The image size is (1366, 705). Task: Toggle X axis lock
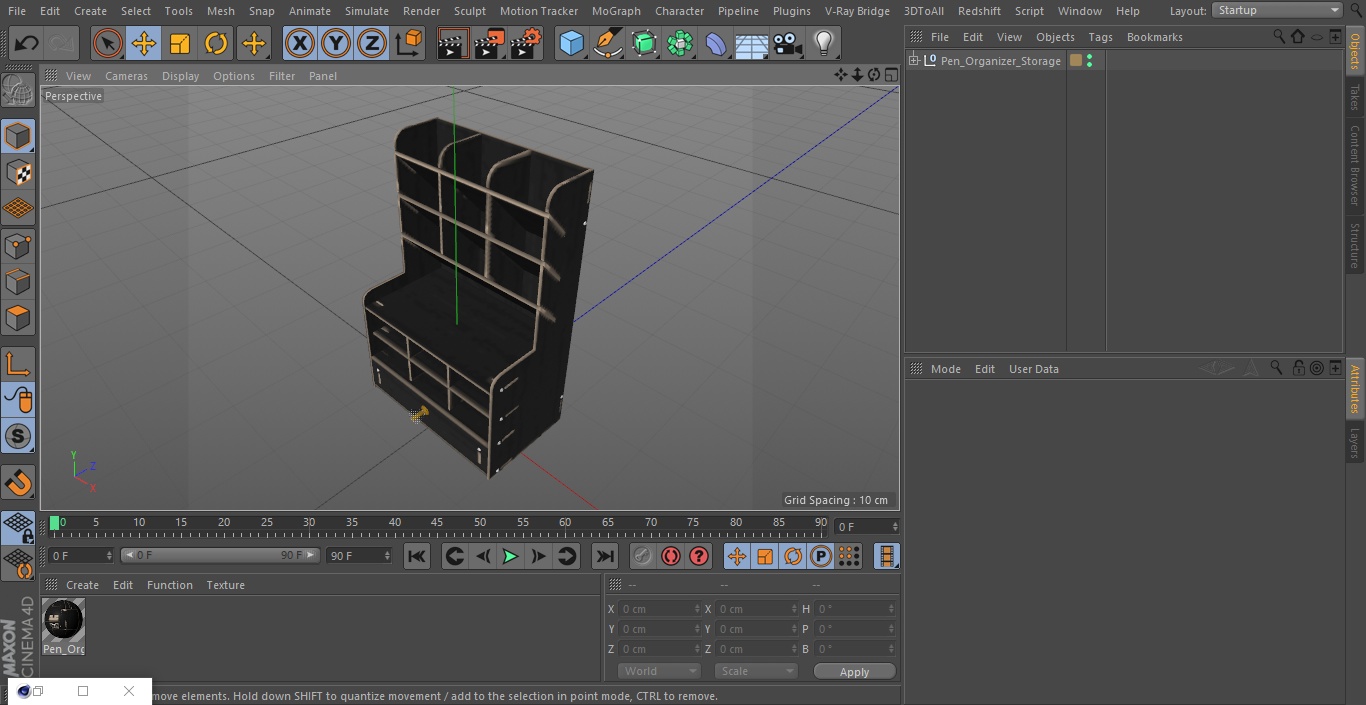[x=300, y=44]
